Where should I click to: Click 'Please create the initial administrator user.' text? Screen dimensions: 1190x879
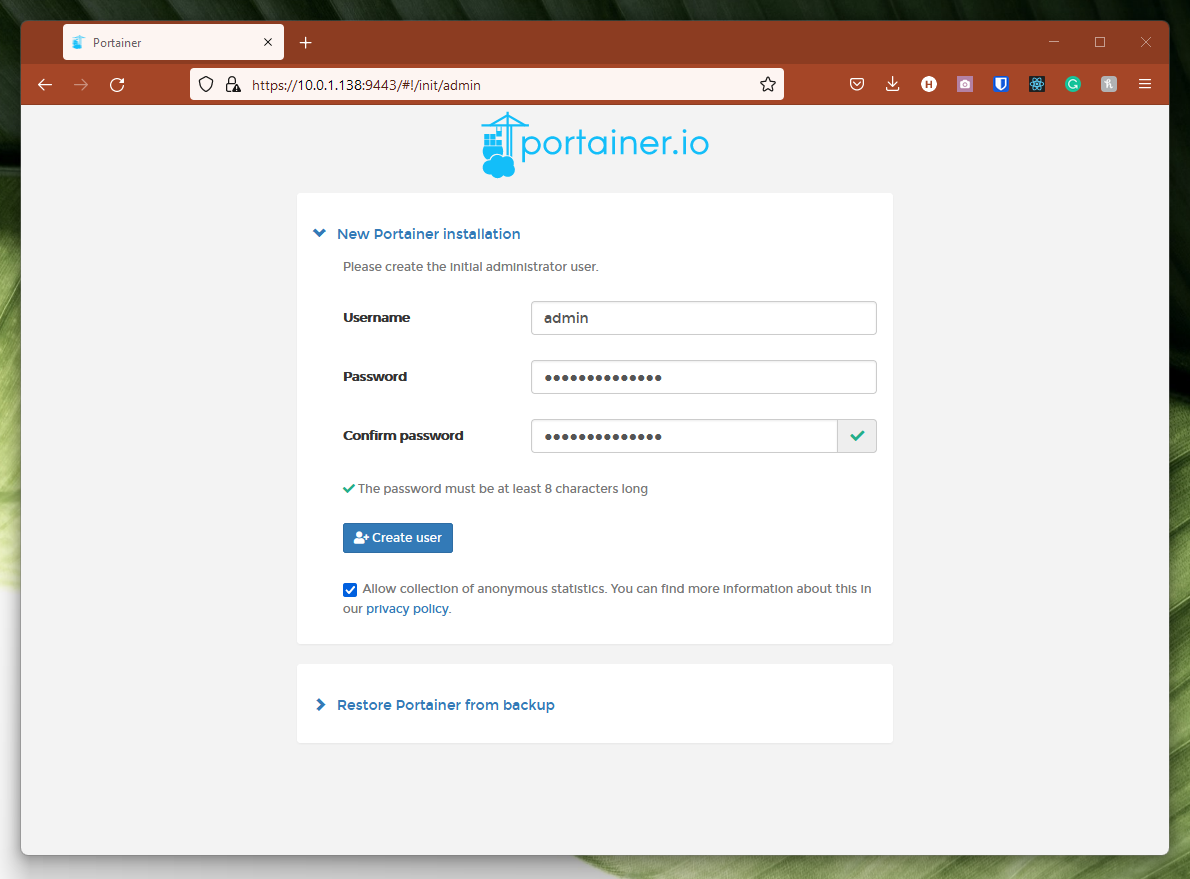coord(471,267)
